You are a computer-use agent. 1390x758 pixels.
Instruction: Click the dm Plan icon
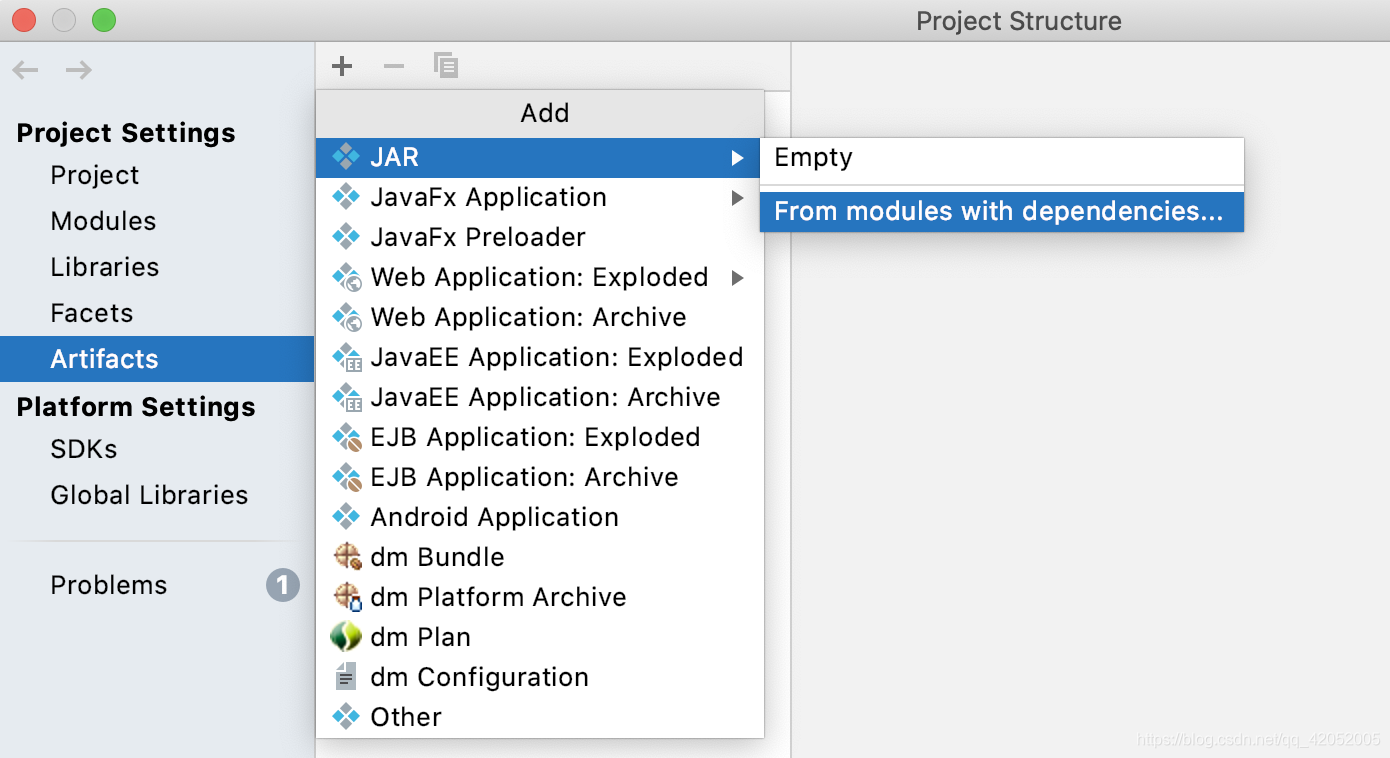pos(346,637)
